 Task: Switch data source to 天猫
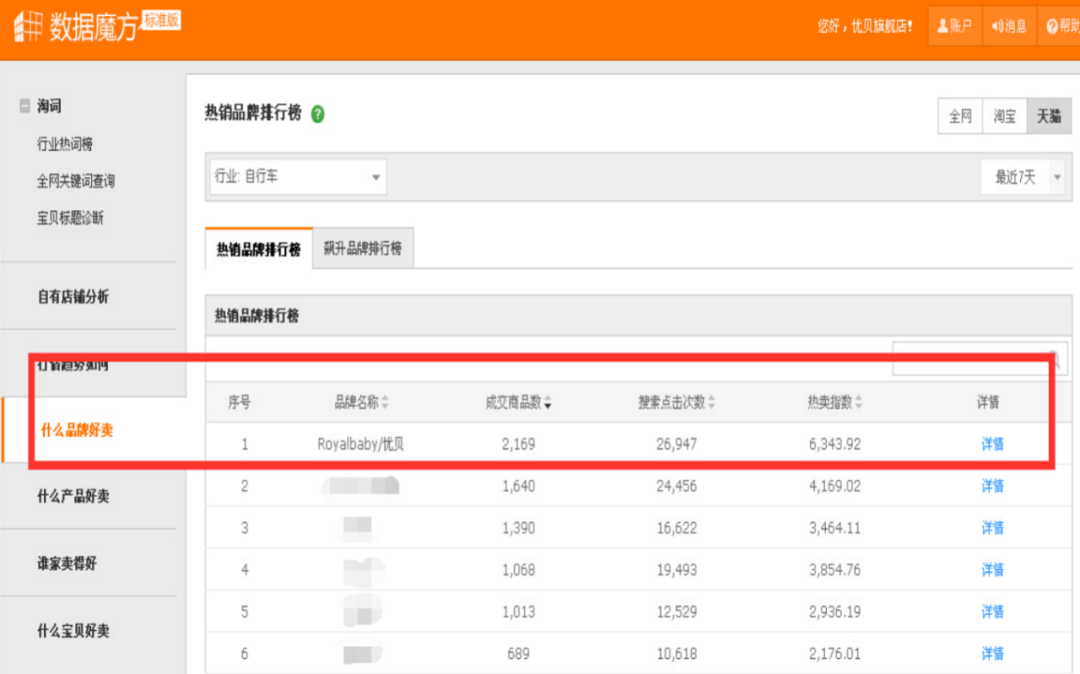click(1049, 116)
